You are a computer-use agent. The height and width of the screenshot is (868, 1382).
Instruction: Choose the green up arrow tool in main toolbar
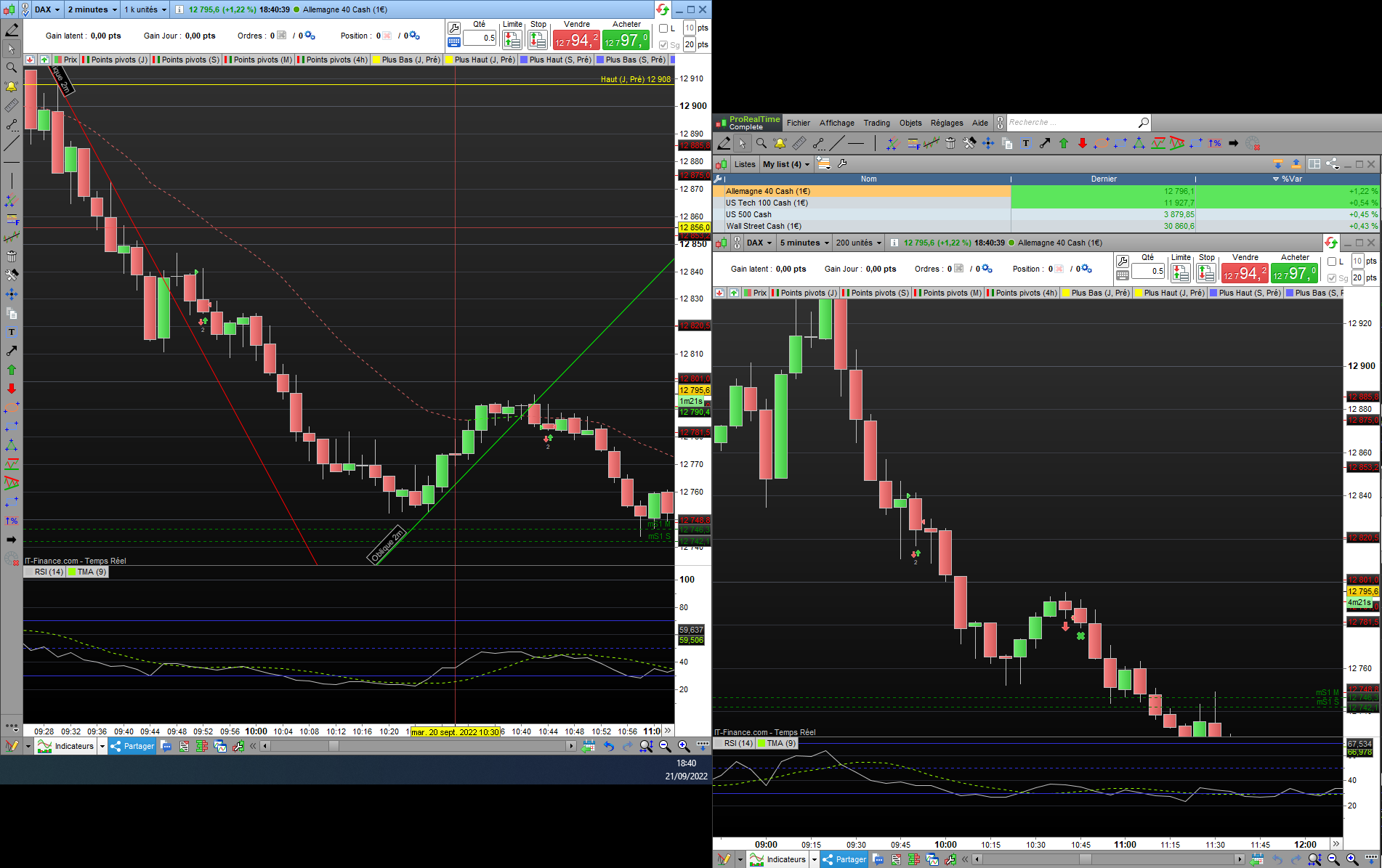pyautogui.click(x=1064, y=143)
